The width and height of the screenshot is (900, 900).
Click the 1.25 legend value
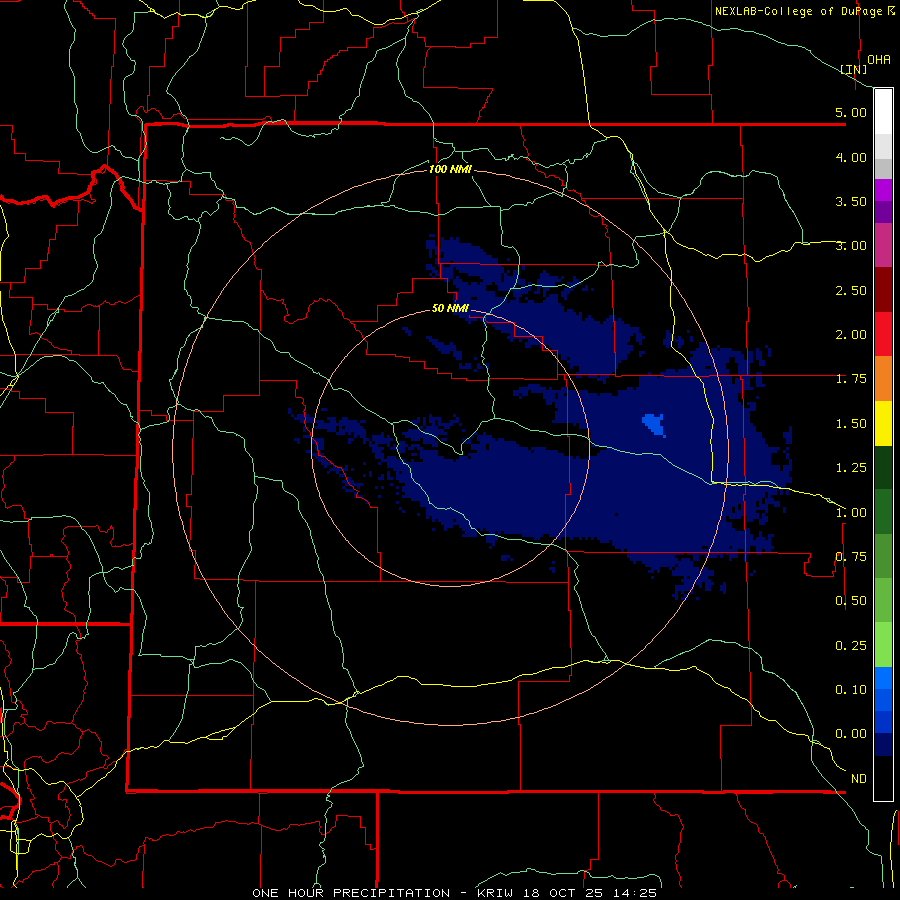point(851,468)
